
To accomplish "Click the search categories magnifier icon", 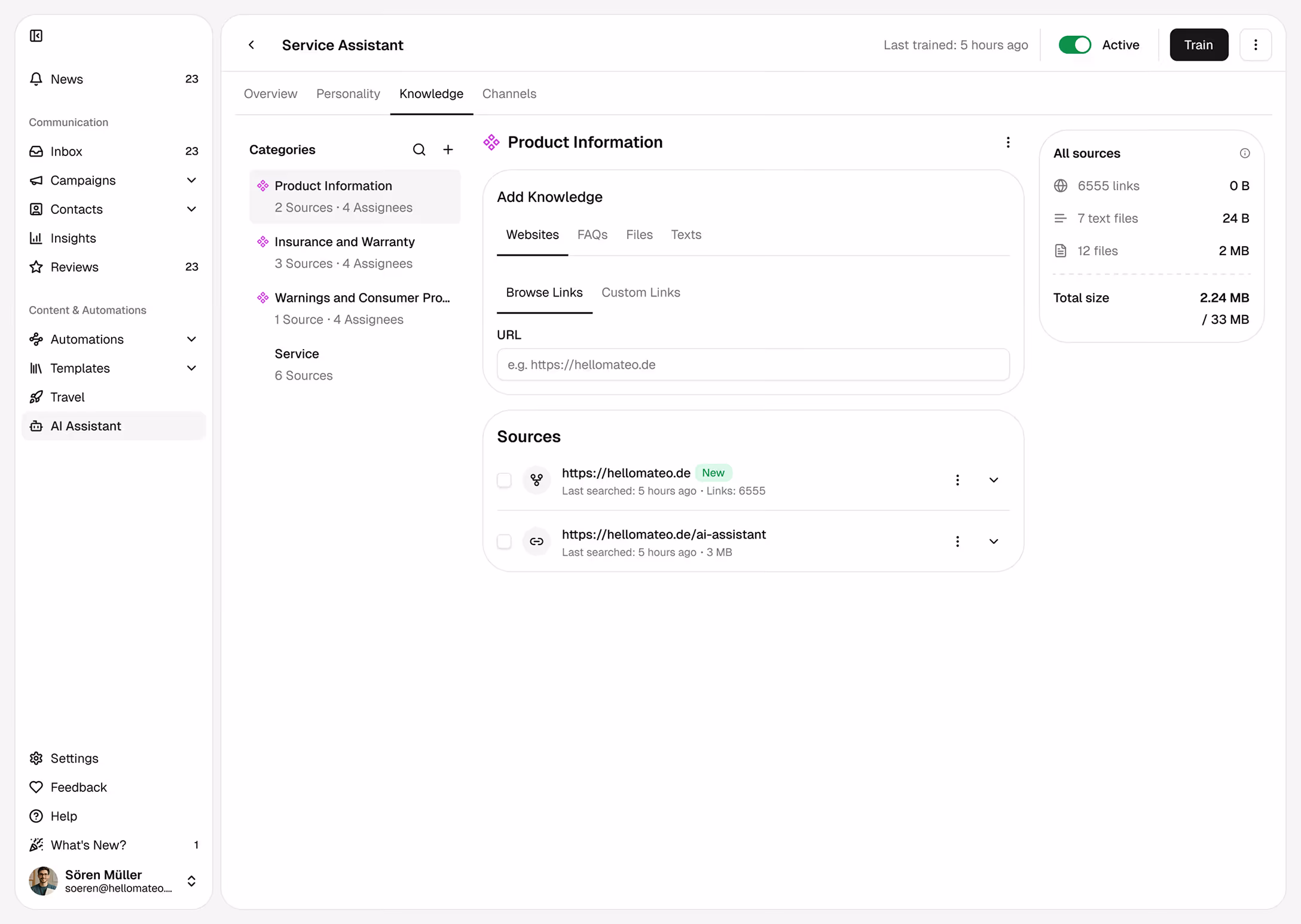I will pos(419,149).
